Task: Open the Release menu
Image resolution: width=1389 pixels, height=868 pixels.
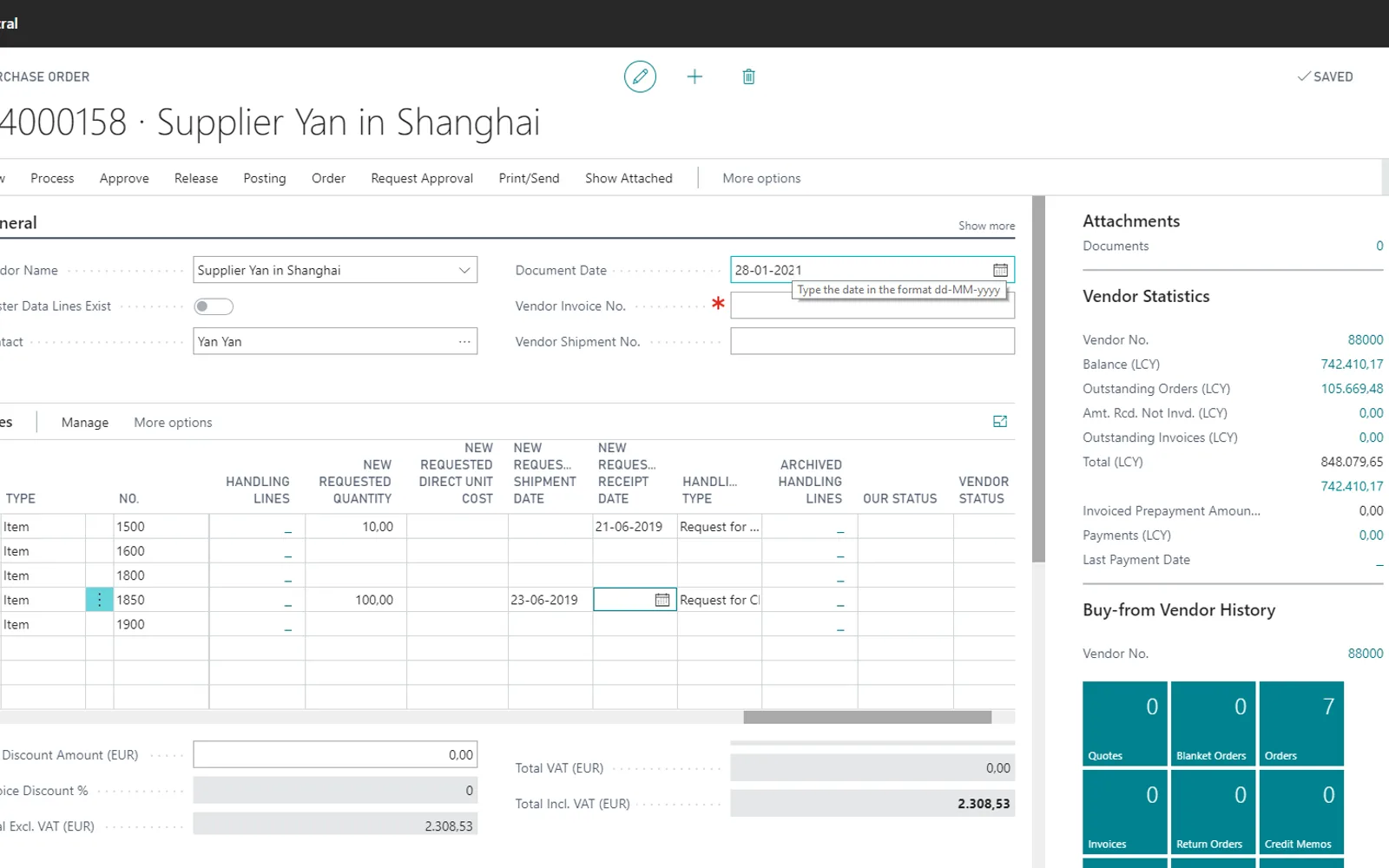Action: pos(196,178)
